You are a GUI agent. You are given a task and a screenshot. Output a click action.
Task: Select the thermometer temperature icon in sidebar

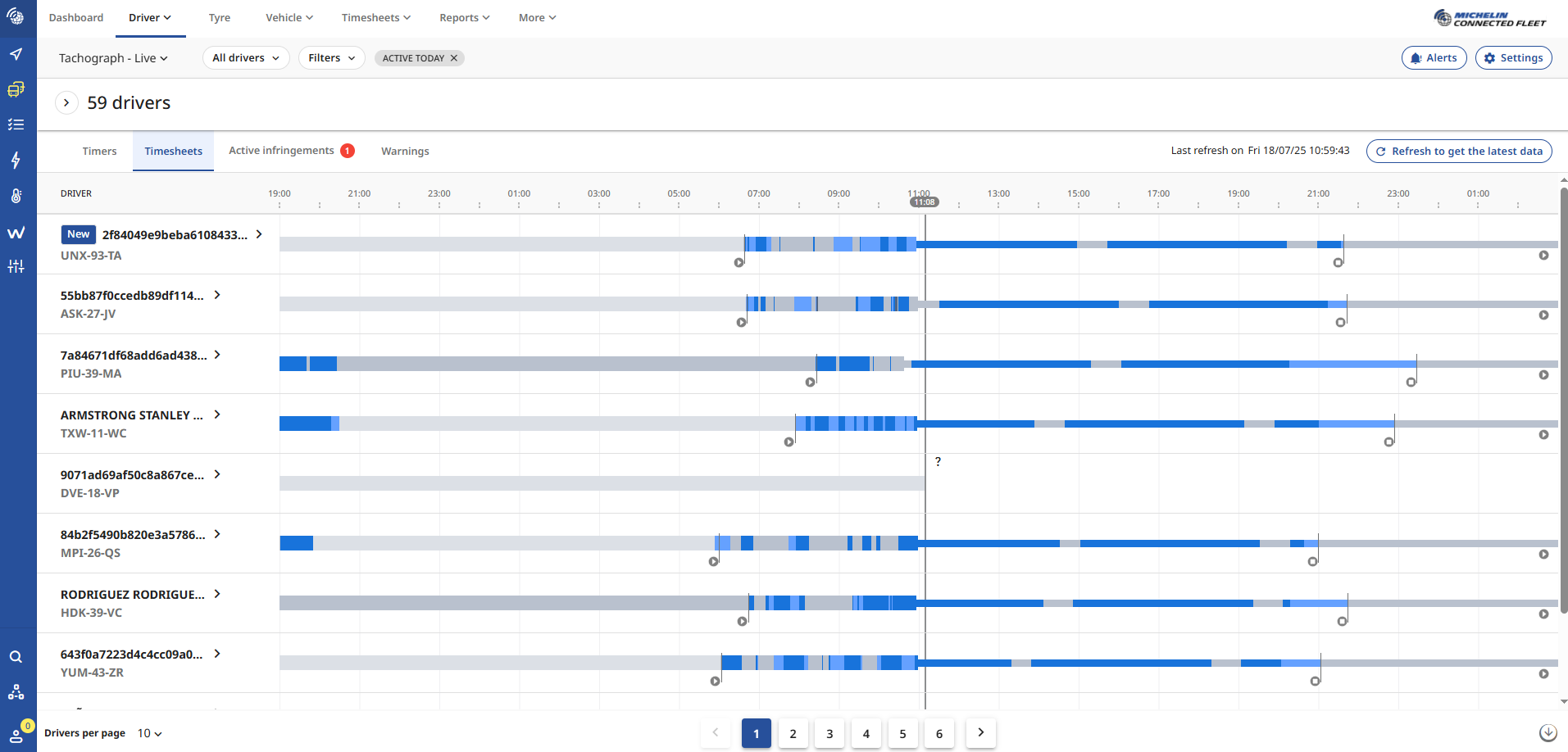tap(16, 196)
